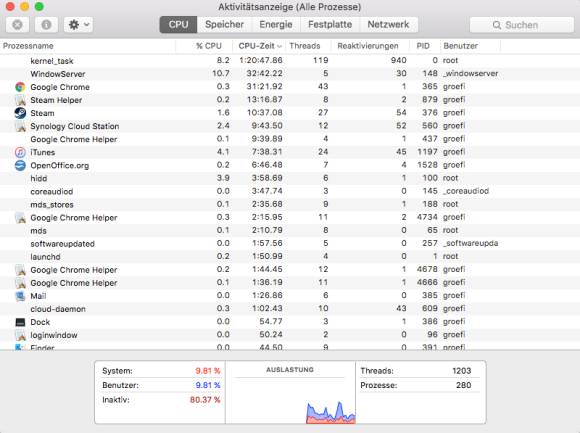This screenshot has height=433, width=580.
Task: Click the green zoom window button
Action: [x=39, y=6]
